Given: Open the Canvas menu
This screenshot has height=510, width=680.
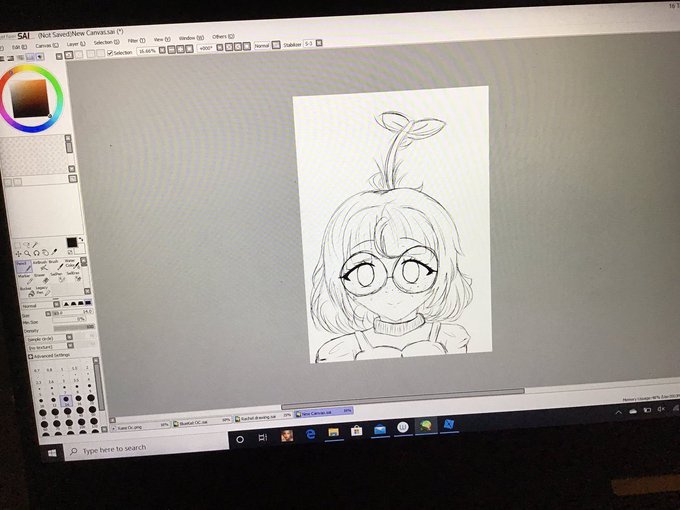Looking at the screenshot, I should 47,46.
